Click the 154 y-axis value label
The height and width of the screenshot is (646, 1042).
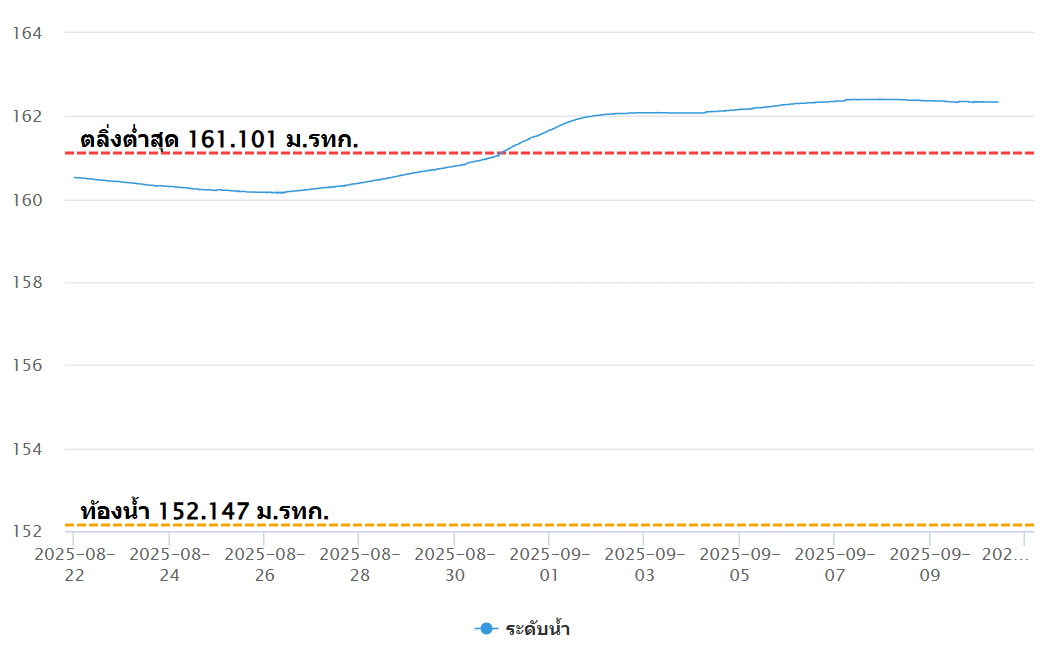click(x=25, y=449)
